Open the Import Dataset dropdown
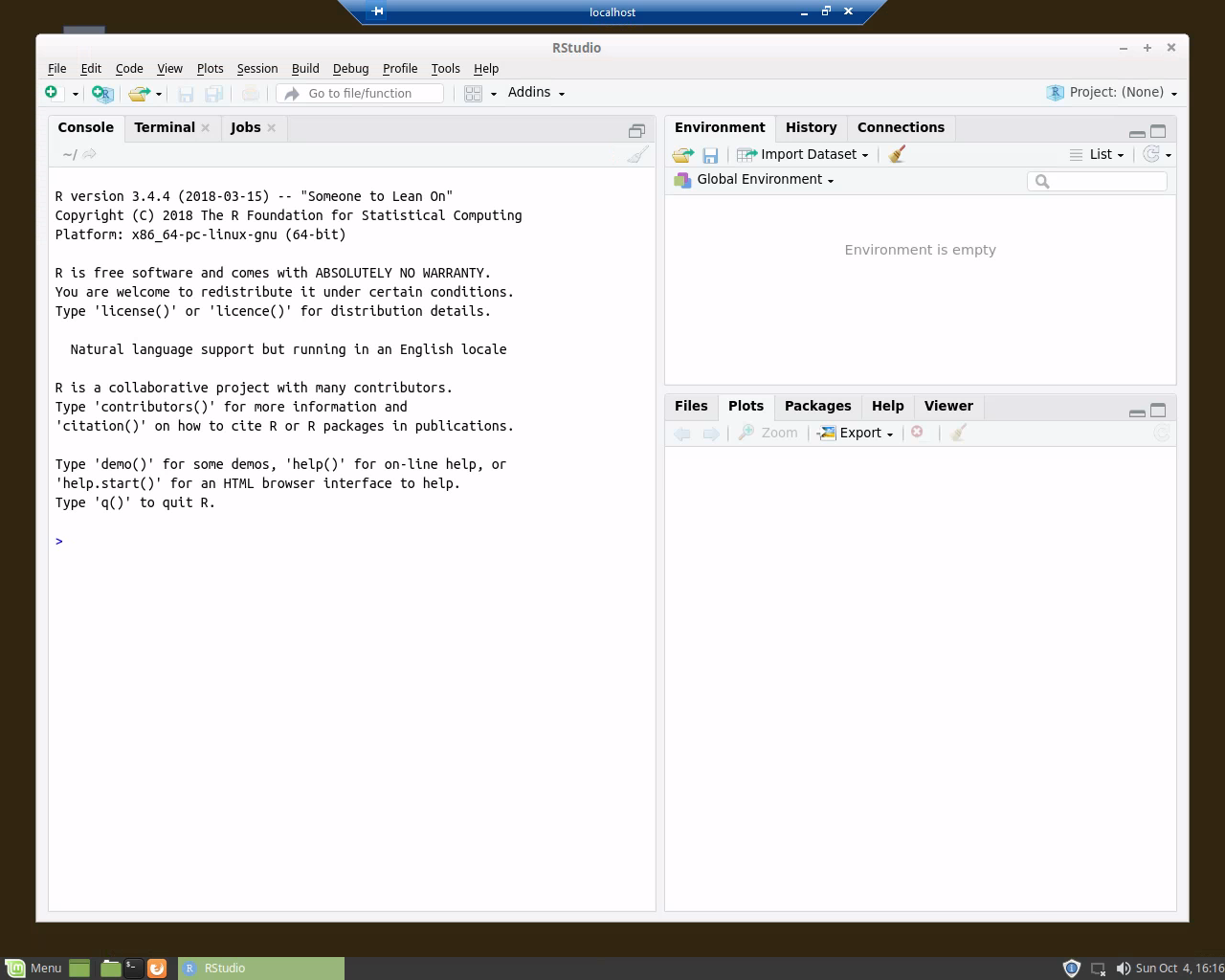1225x980 pixels. pos(803,154)
